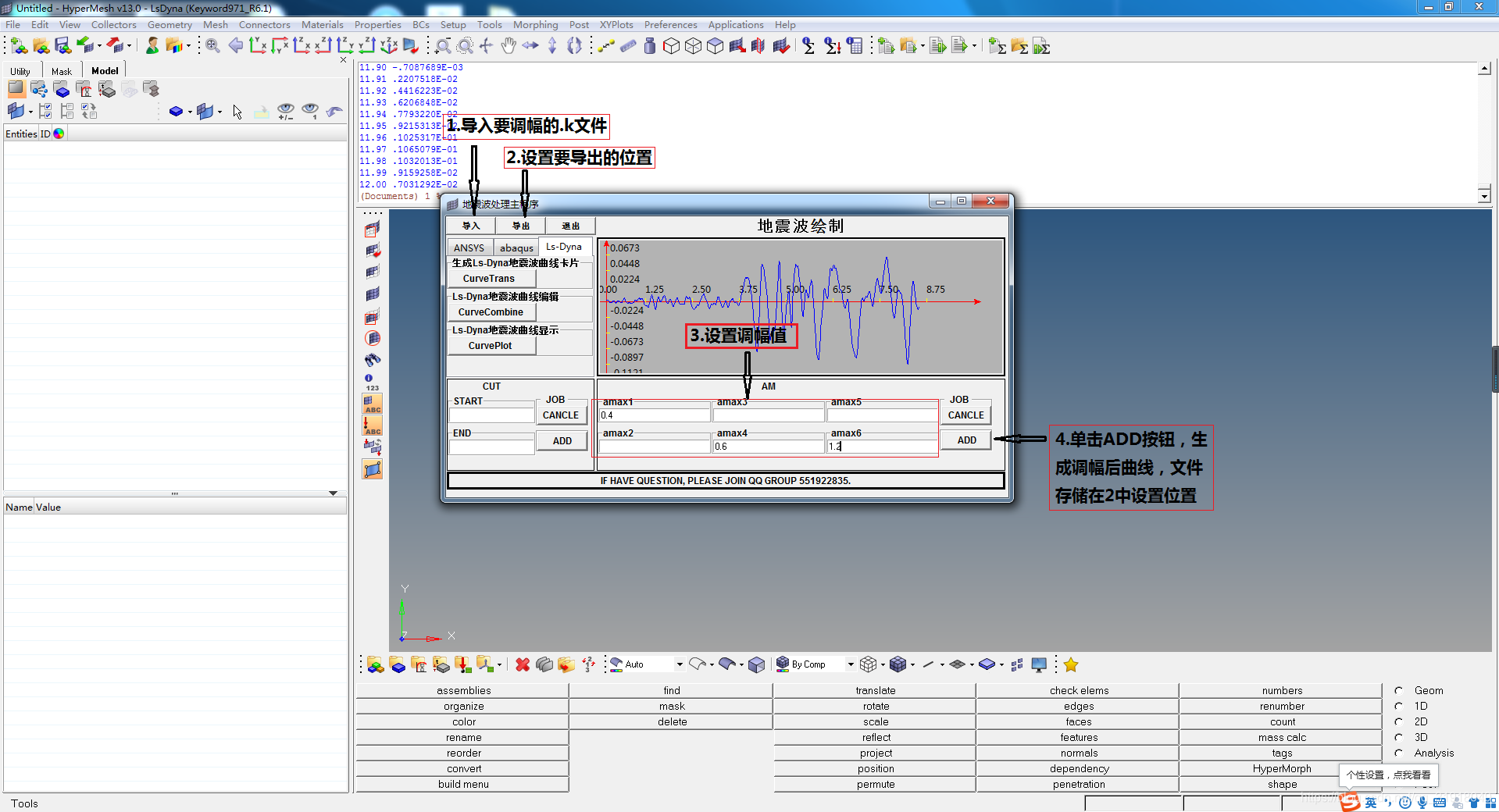Click the calculator summary icon in top toolbar
Screen dimensions: 1499x812
pyautogui.click(x=855, y=46)
